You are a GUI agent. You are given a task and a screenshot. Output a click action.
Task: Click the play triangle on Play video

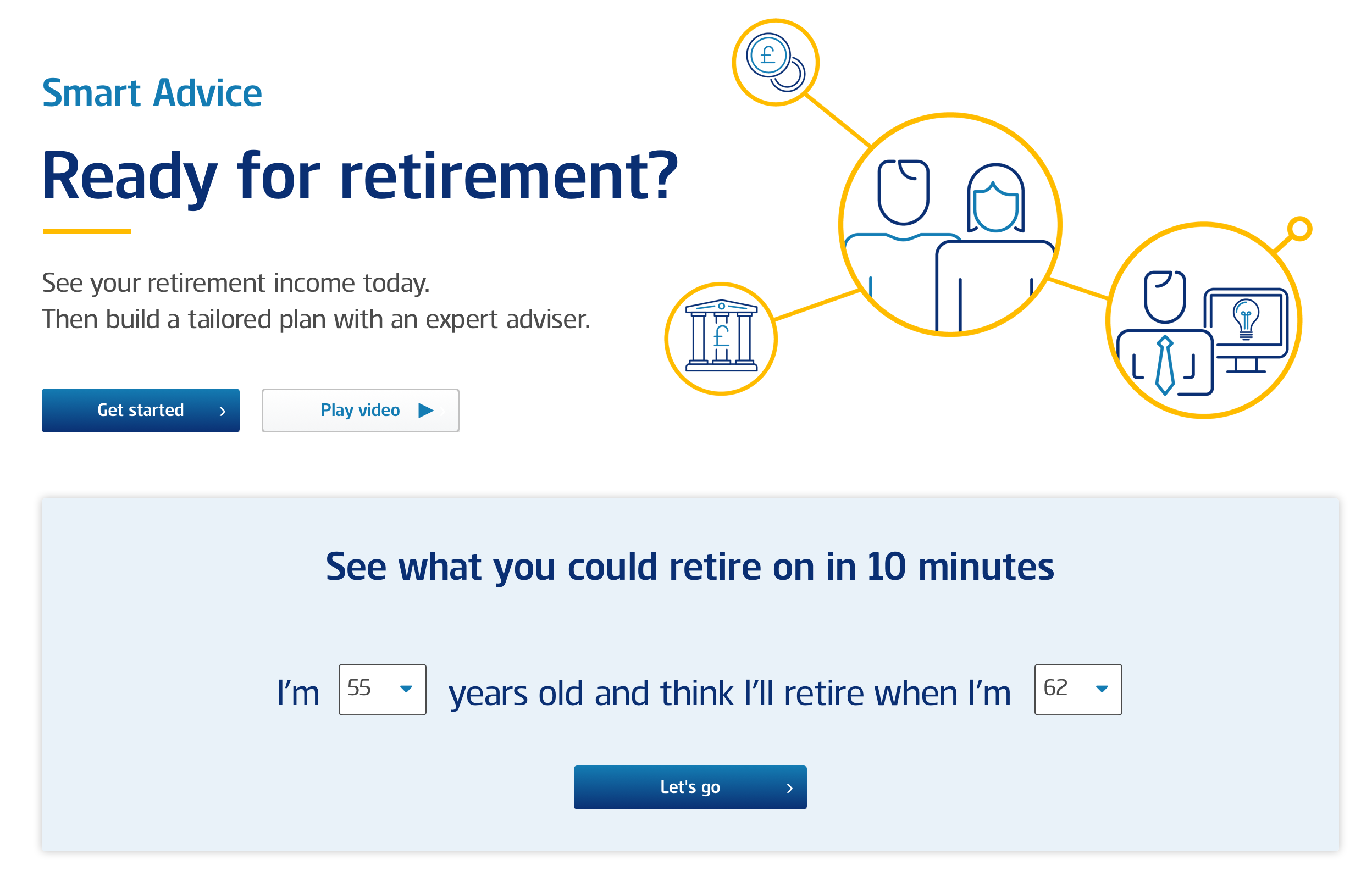[425, 410]
